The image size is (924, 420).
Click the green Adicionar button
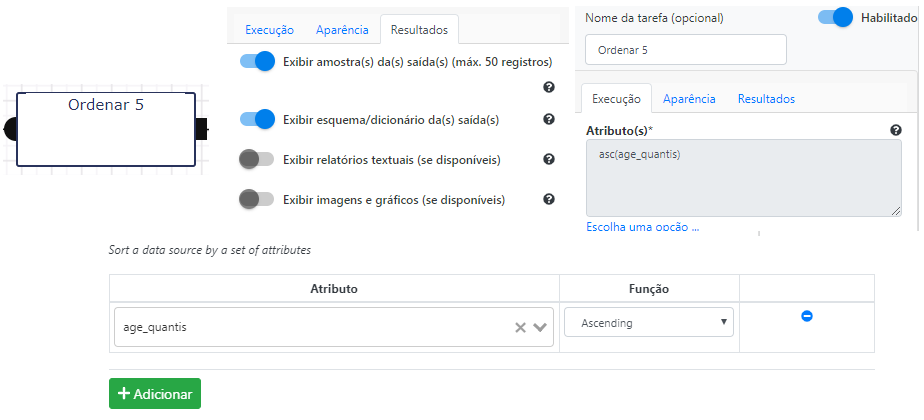pos(155,393)
